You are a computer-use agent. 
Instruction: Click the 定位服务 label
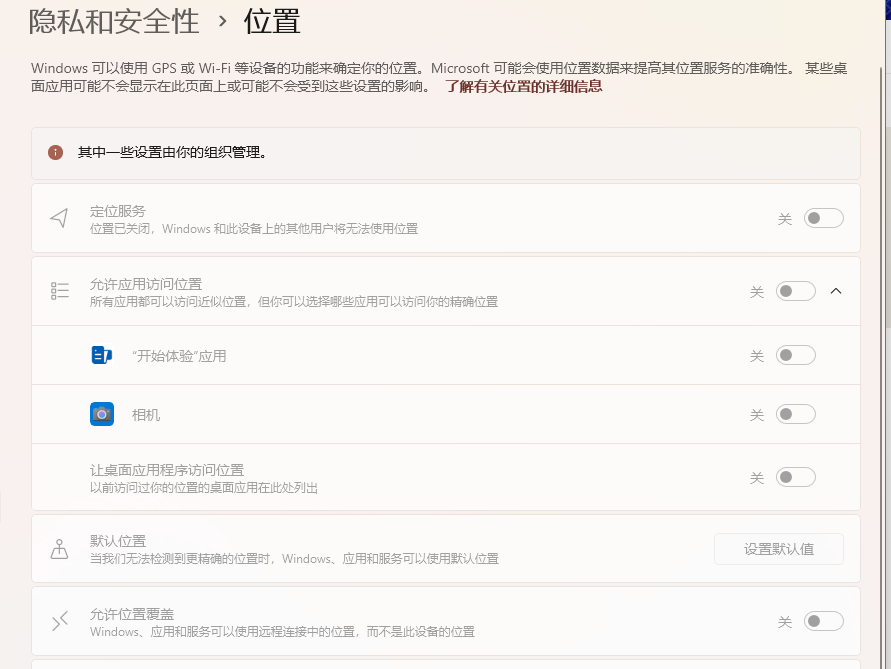(118, 211)
